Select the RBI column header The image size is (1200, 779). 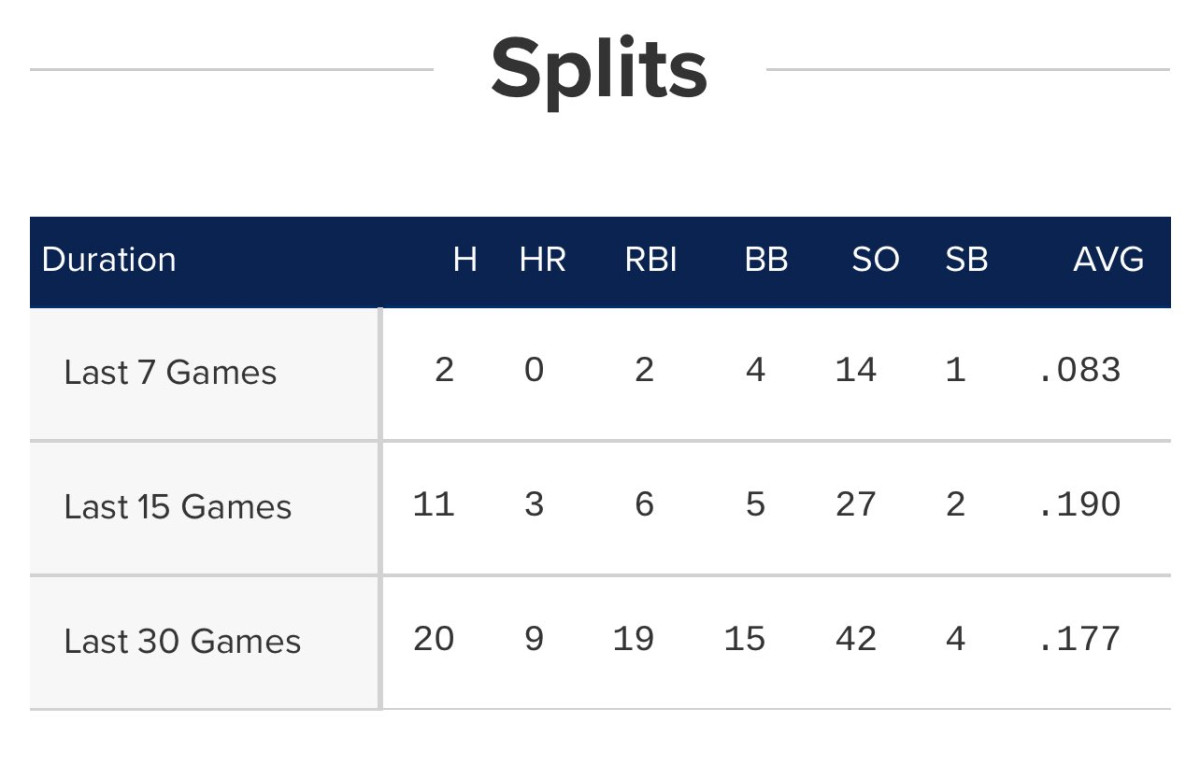click(651, 260)
